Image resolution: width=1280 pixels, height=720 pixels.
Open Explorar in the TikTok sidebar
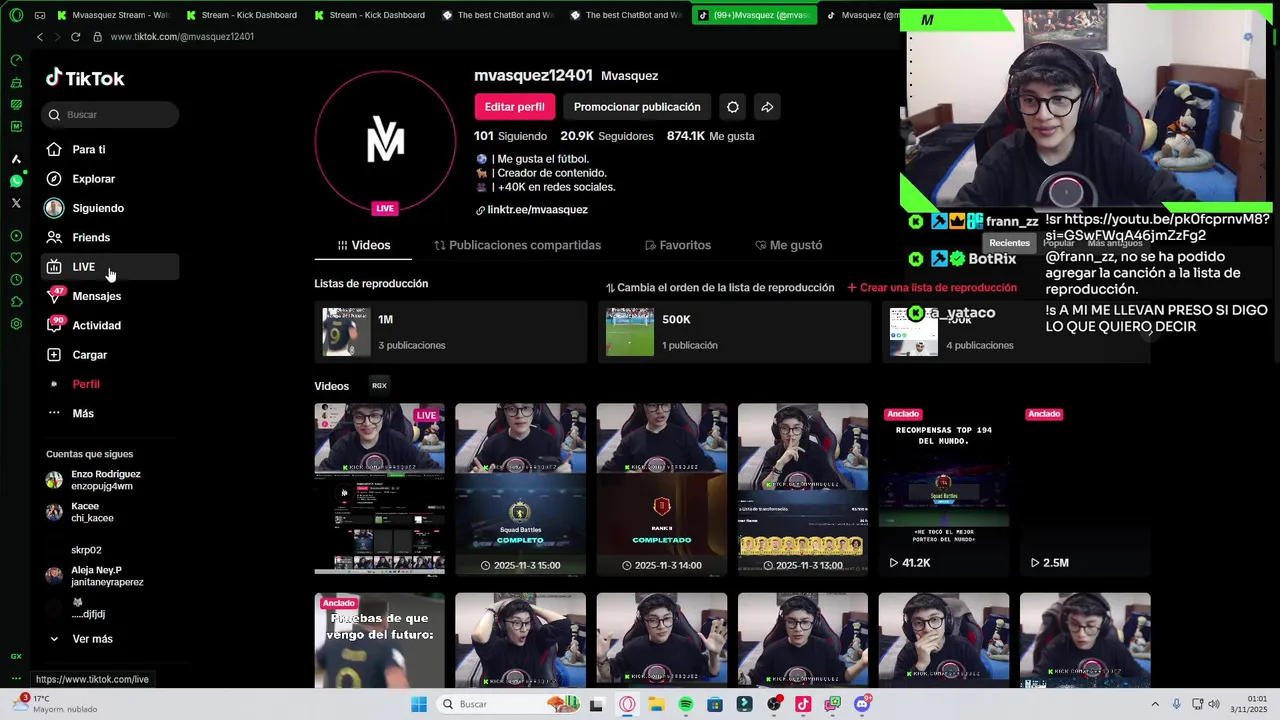(110, 179)
